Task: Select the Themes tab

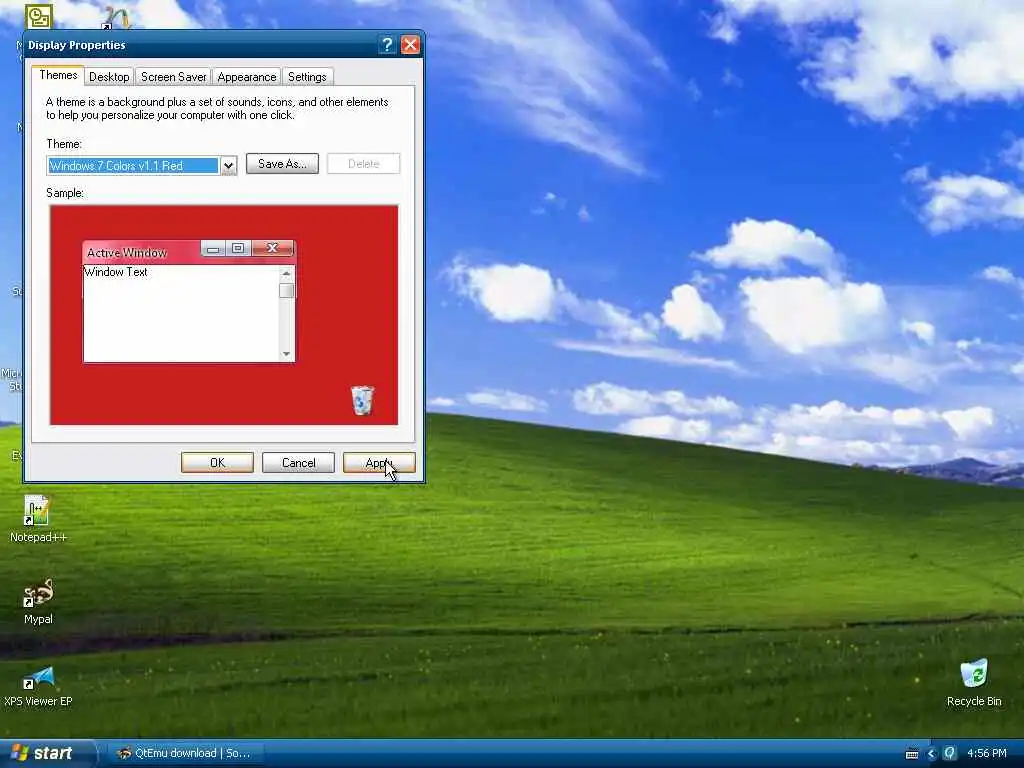Action: 58,75
